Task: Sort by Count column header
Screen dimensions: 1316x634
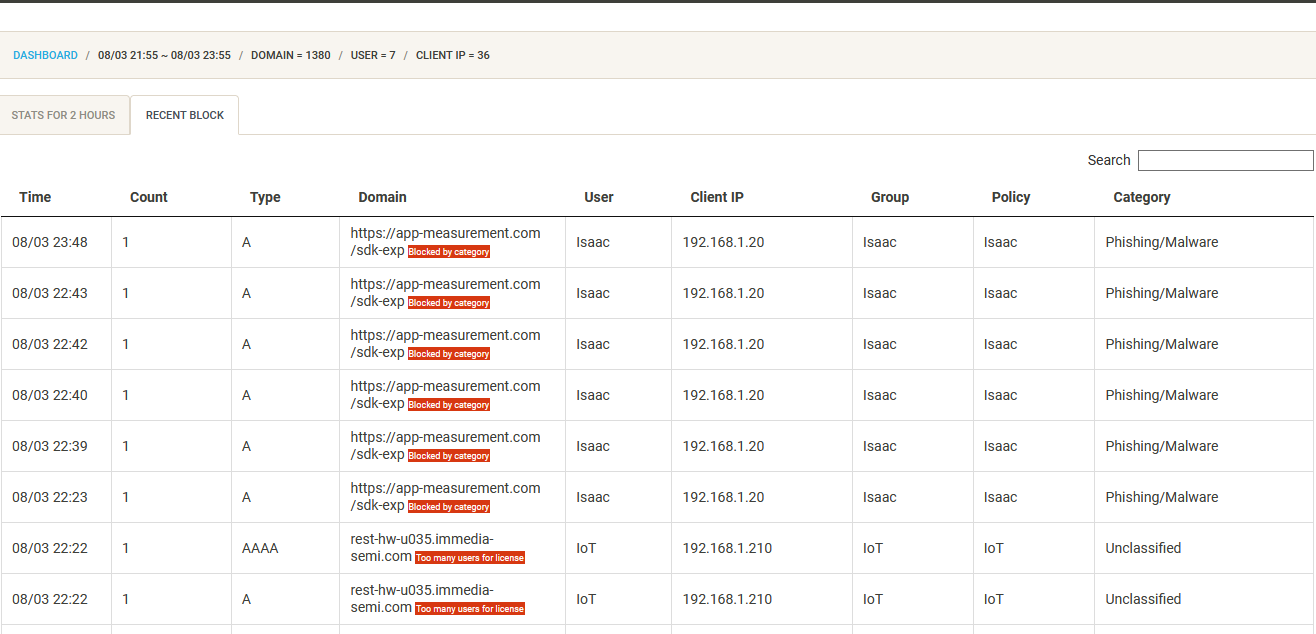Action: tap(149, 197)
